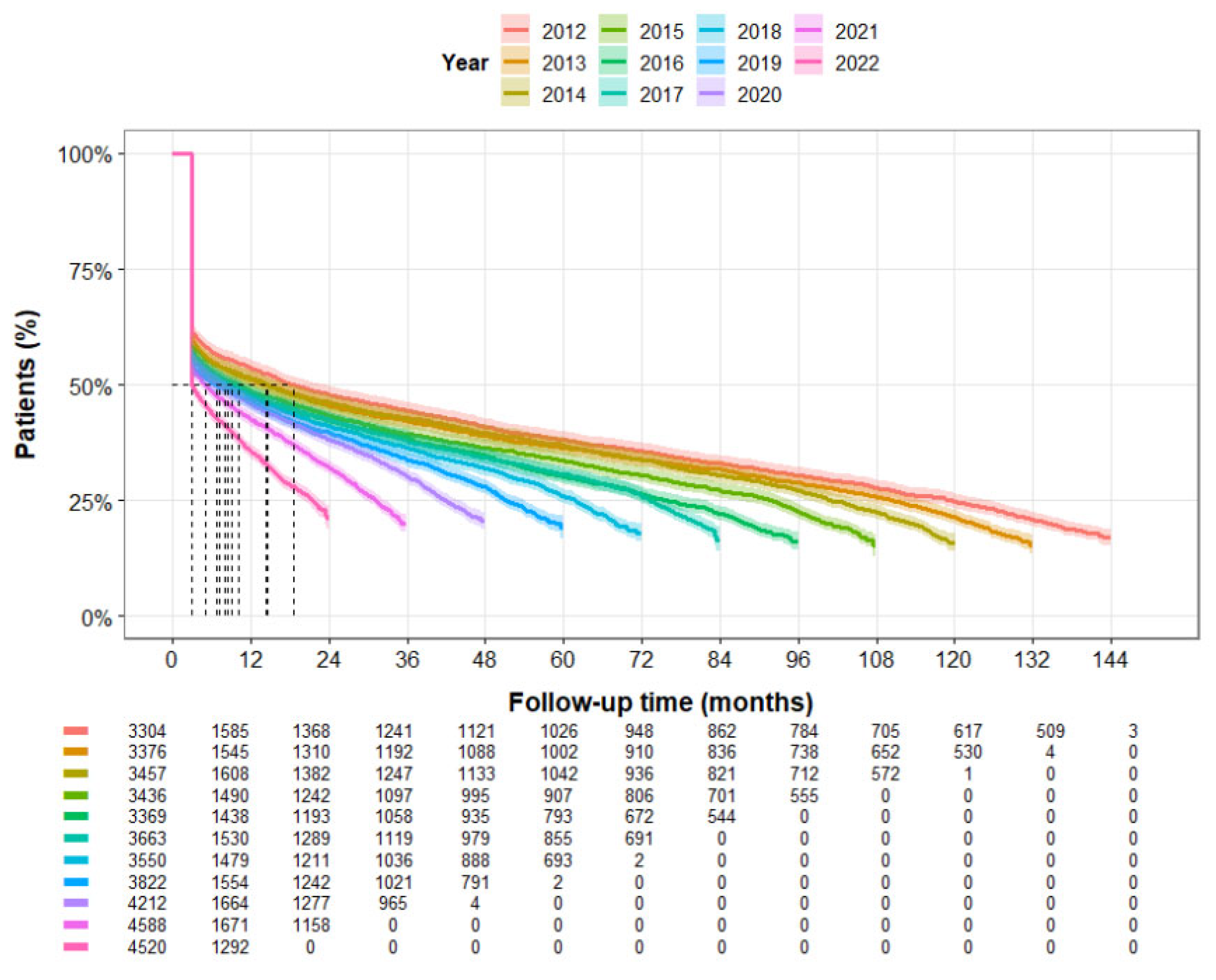
Task: Click the risk table value 509
Action: pyautogui.click(x=1049, y=731)
